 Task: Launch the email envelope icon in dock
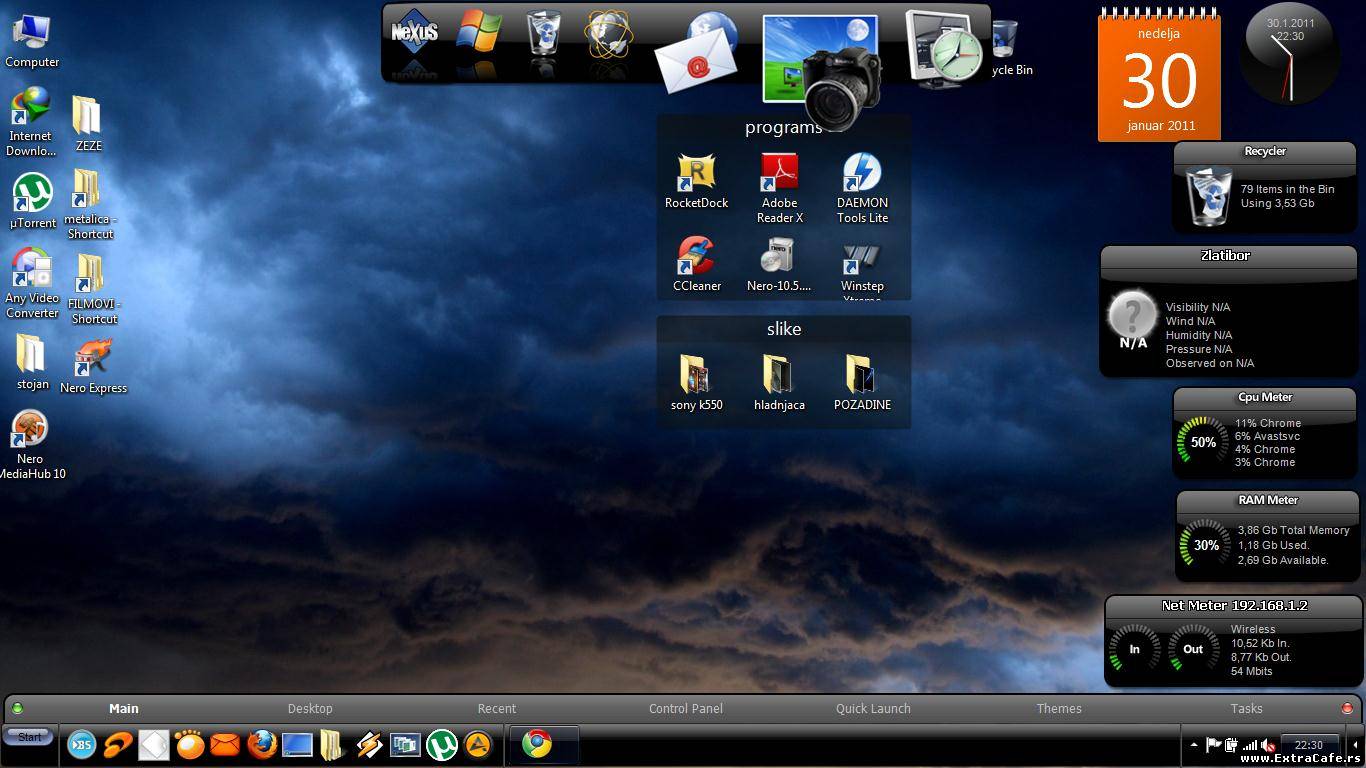[695, 59]
